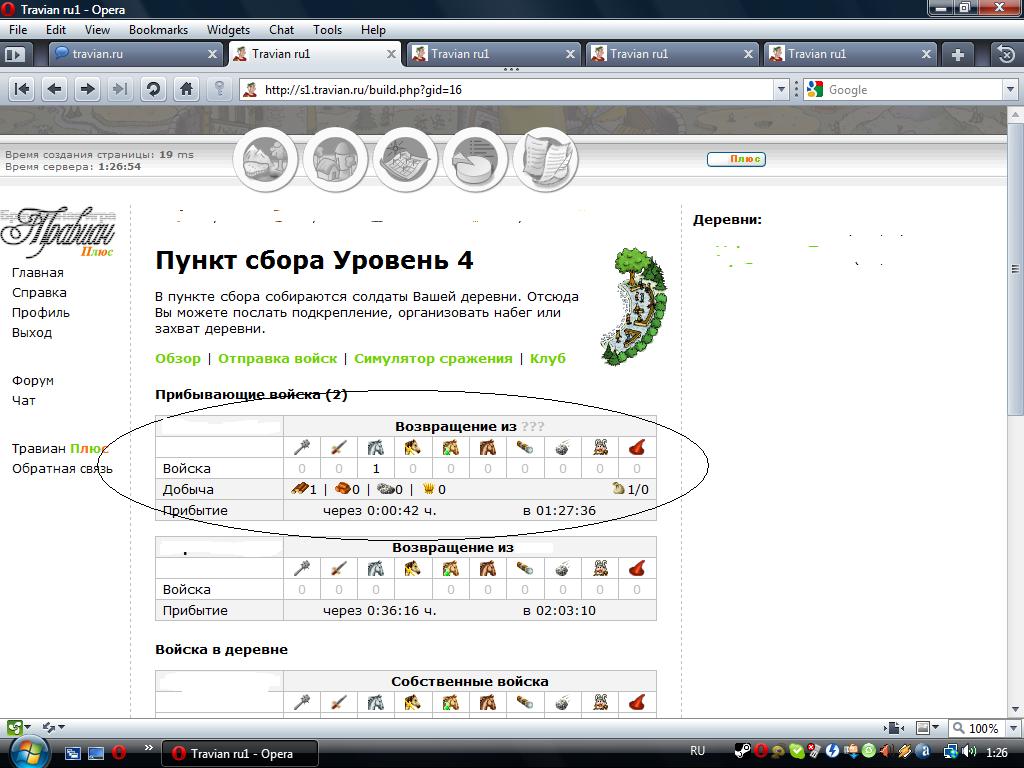Click the catapult icon in second returning table
This screenshot has height=768, width=1024.
562,568
